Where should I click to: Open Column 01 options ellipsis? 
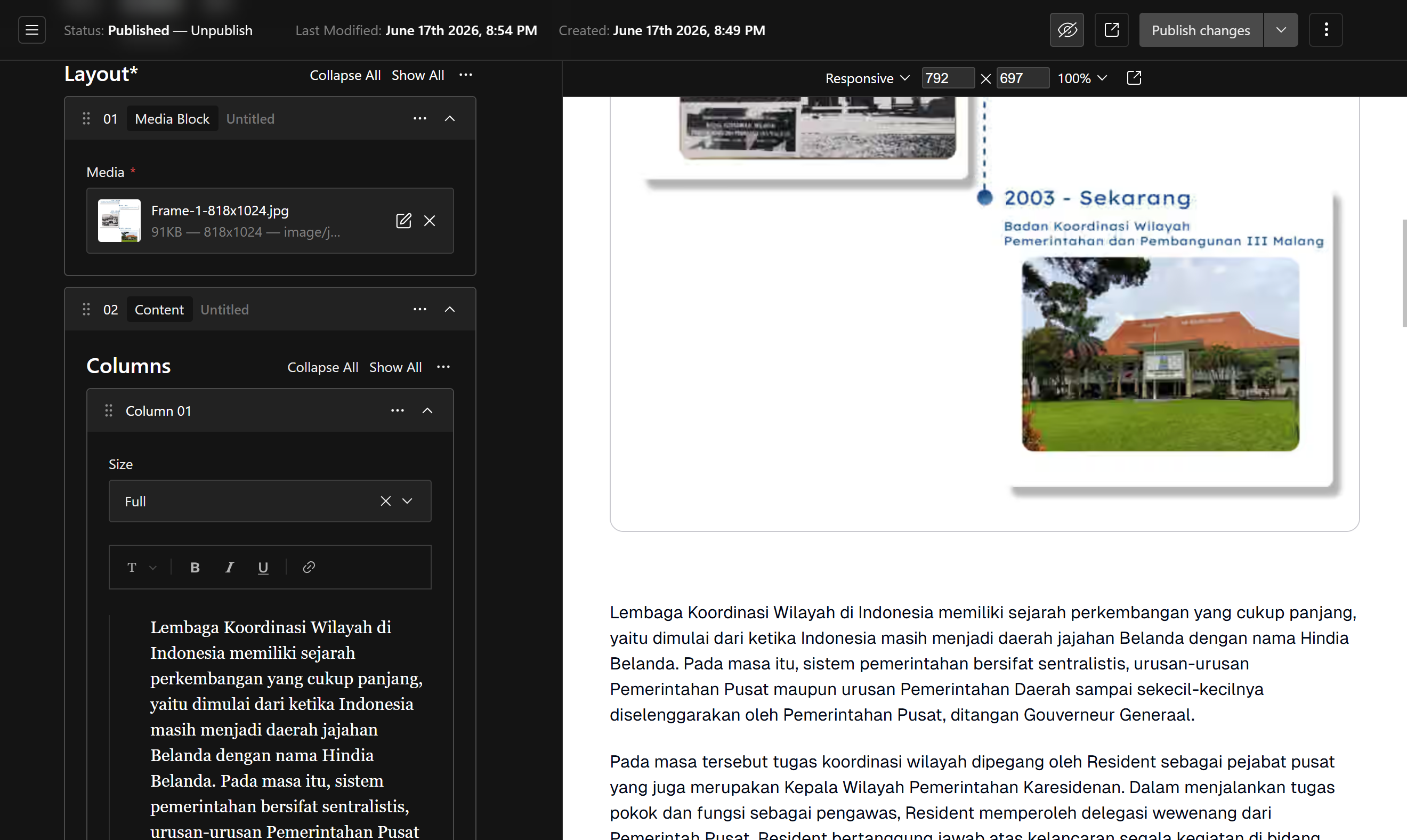point(398,410)
